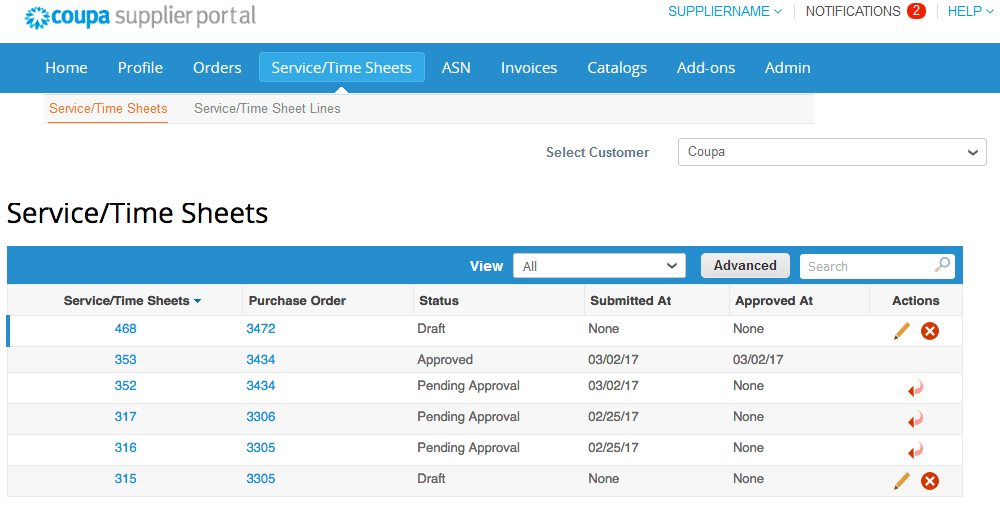View notifications with badge count 2

pos(865,11)
